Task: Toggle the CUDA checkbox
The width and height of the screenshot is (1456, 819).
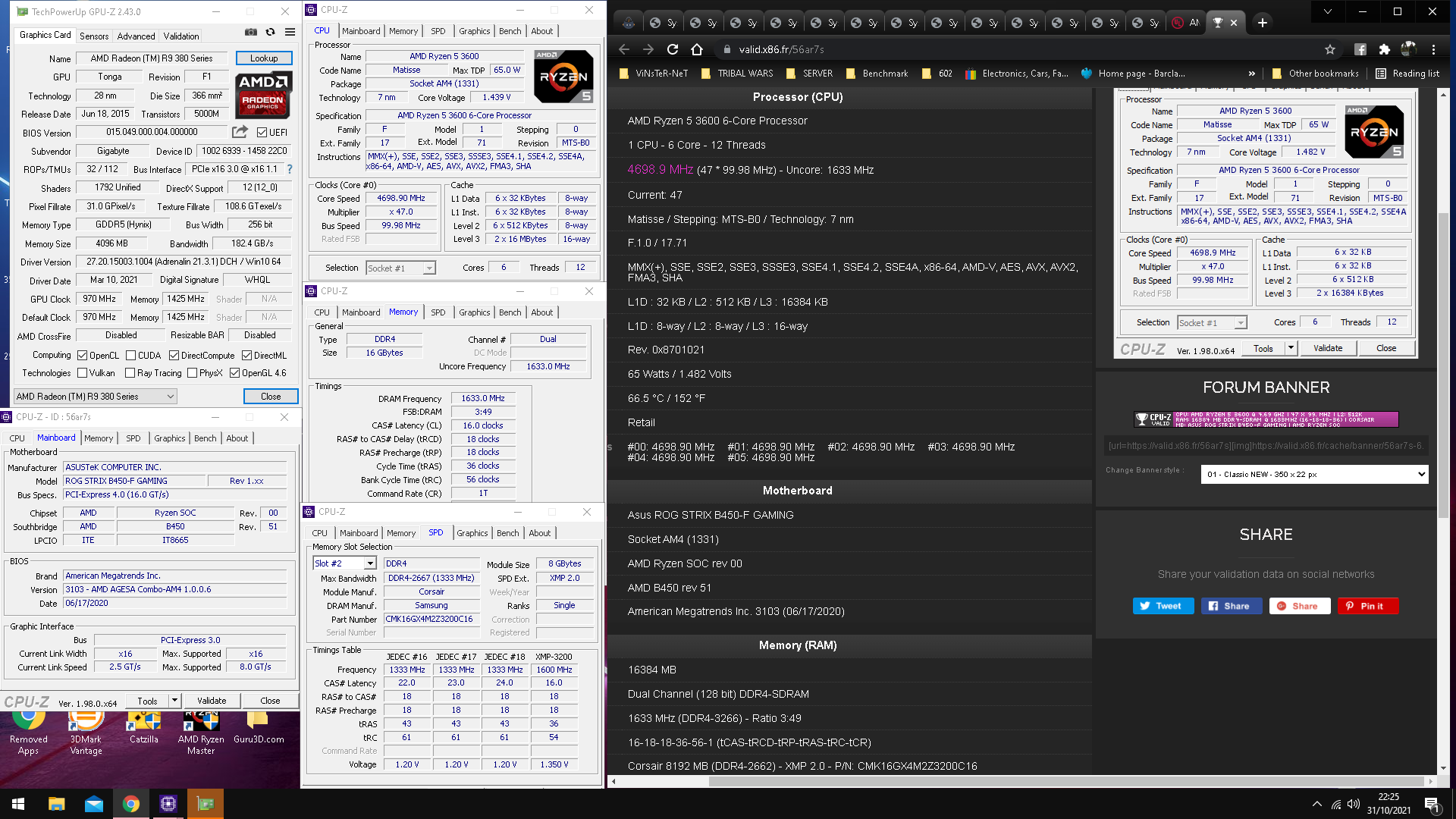Action: [x=131, y=355]
